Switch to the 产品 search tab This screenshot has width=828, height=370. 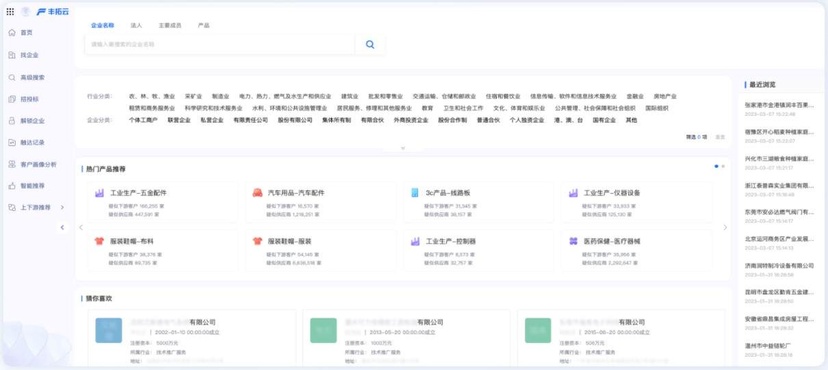(x=204, y=25)
